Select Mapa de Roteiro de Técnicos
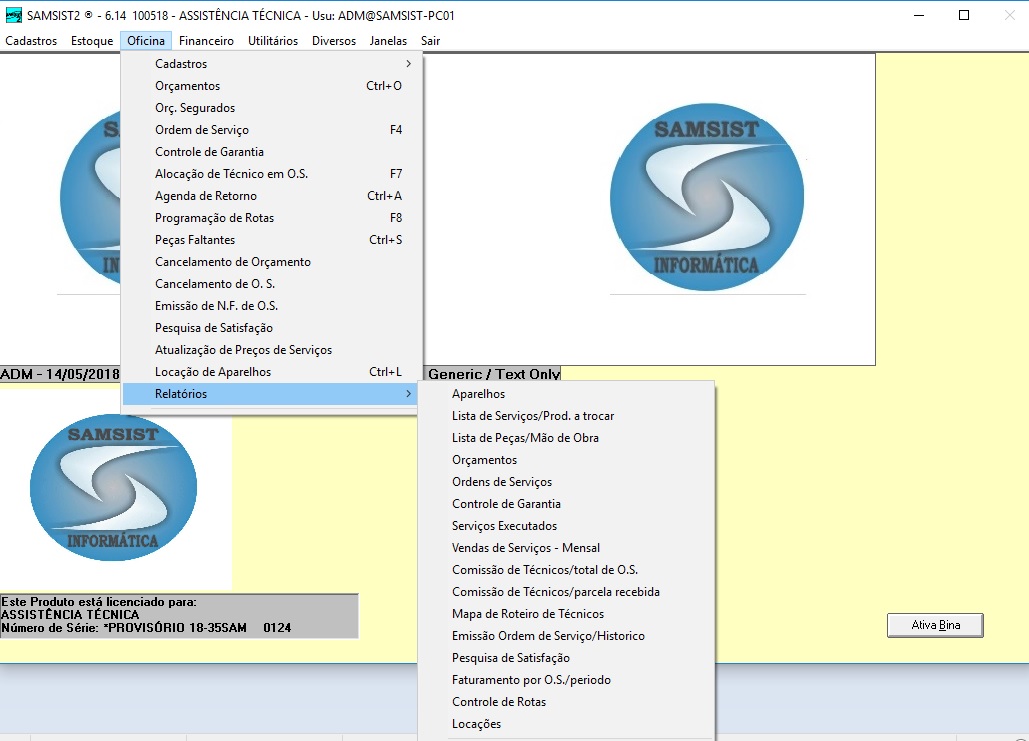 coord(566,614)
